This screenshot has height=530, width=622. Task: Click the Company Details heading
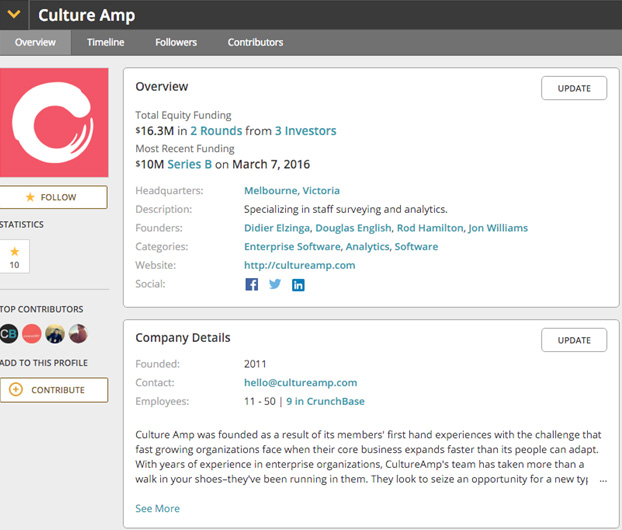(183, 338)
